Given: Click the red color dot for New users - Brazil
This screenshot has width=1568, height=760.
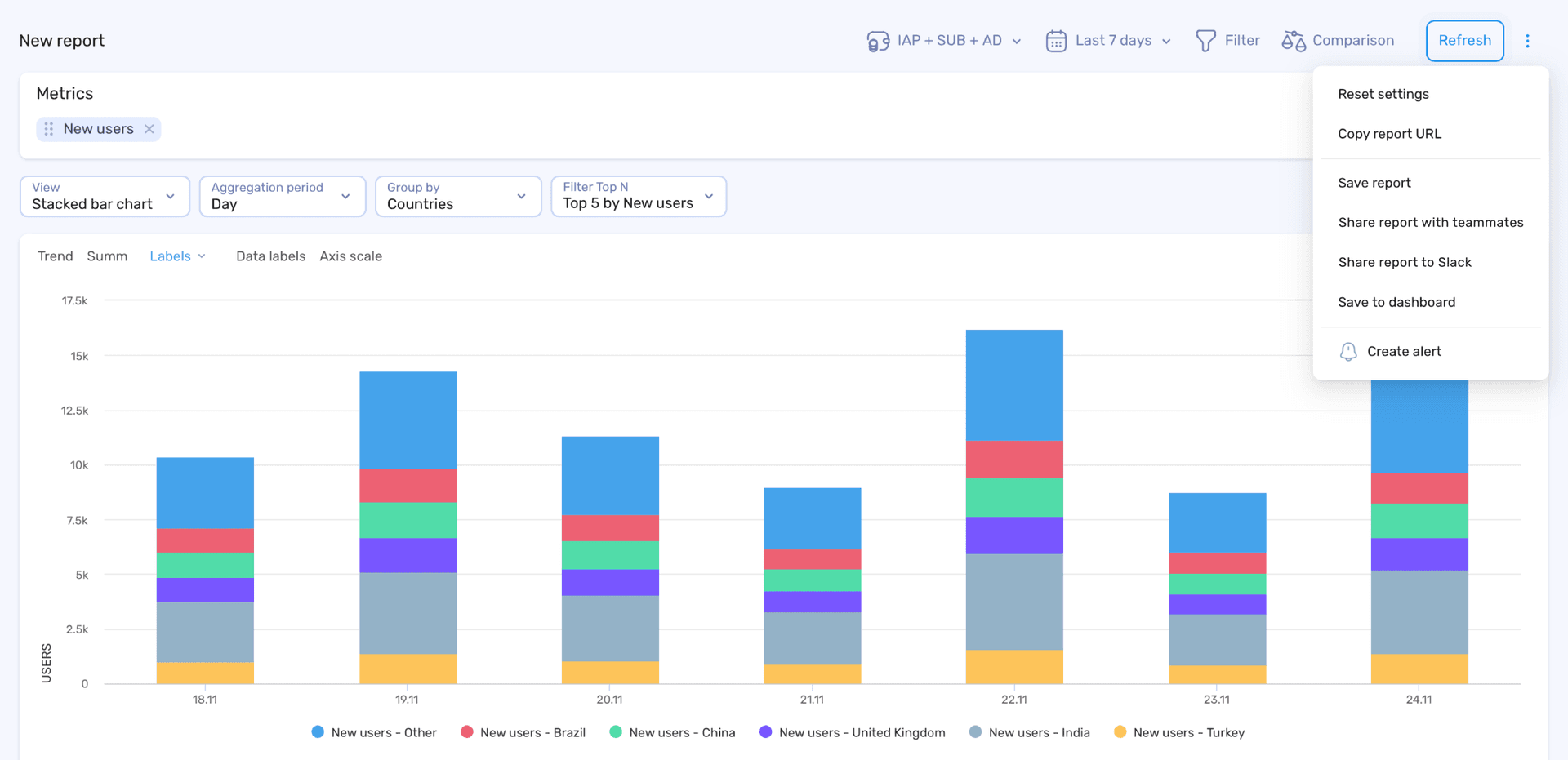Looking at the screenshot, I should pos(467,731).
